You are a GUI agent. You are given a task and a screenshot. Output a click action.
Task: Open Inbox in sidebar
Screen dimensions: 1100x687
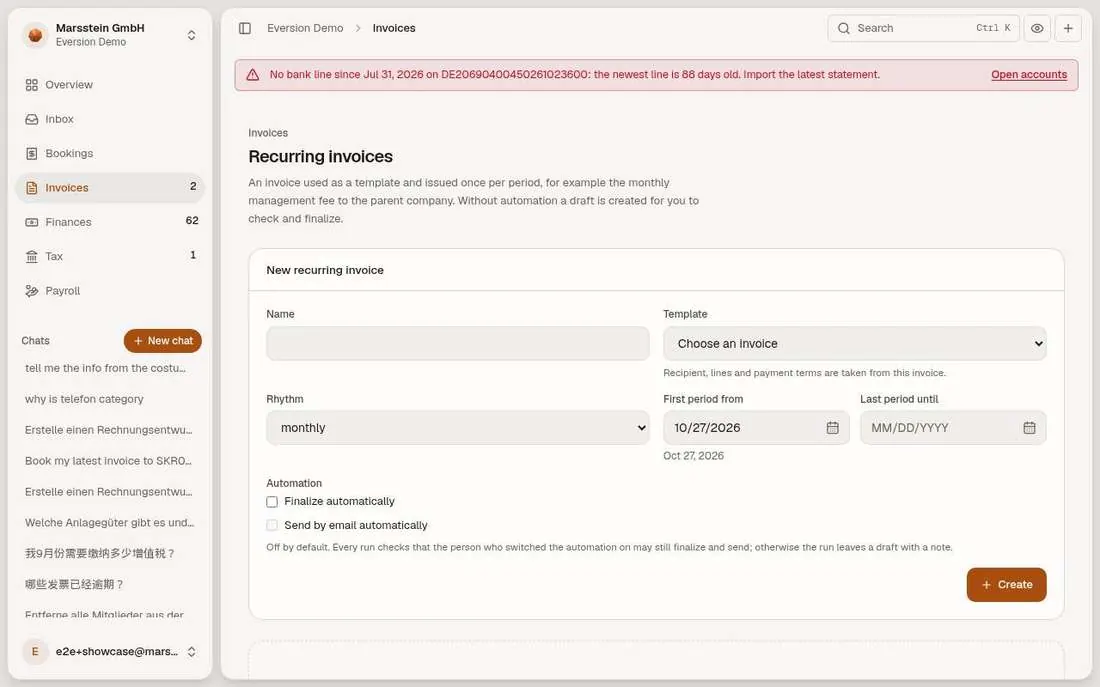(x=110, y=119)
